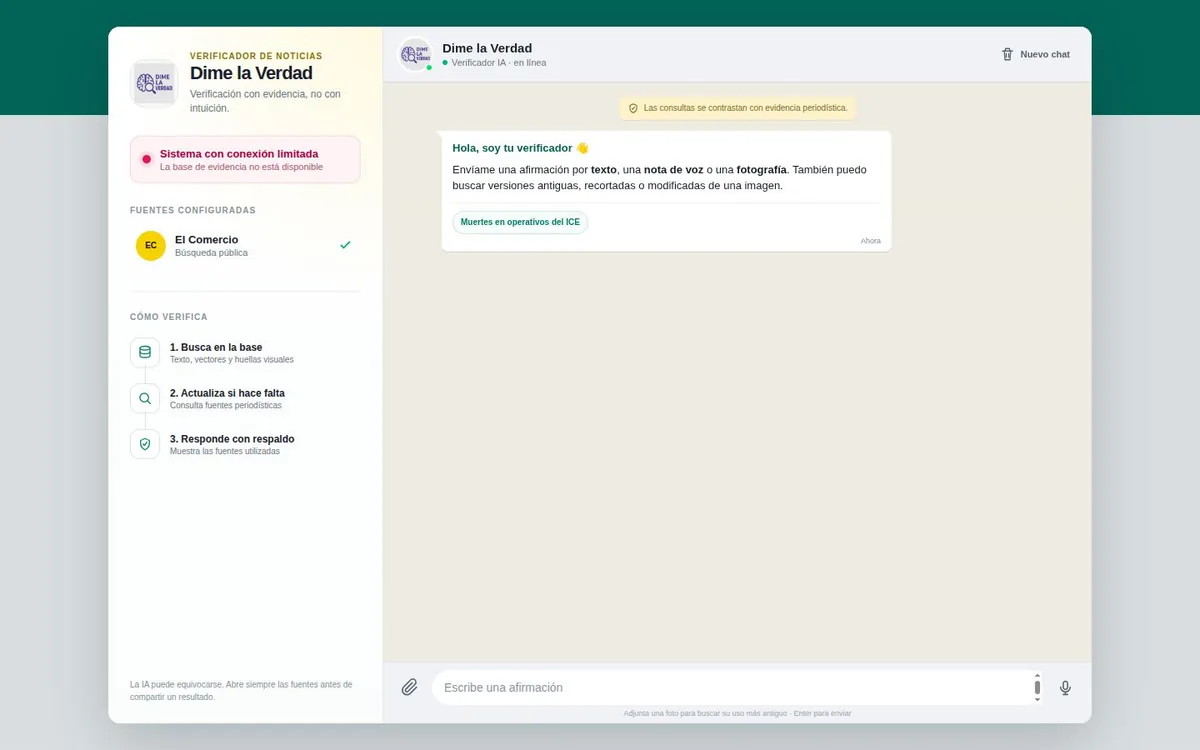Click the down arrow of input scrollbar

pyautogui.click(x=1037, y=699)
